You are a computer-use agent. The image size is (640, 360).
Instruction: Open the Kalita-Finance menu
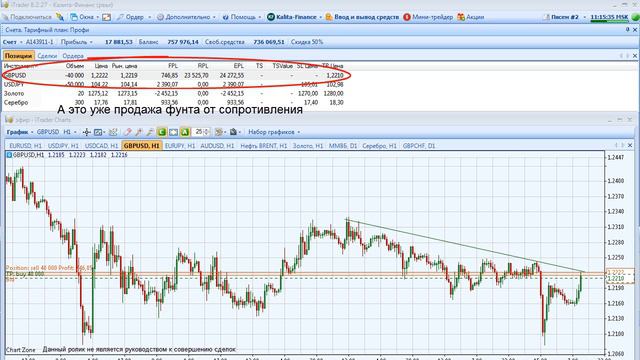[x=294, y=17]
